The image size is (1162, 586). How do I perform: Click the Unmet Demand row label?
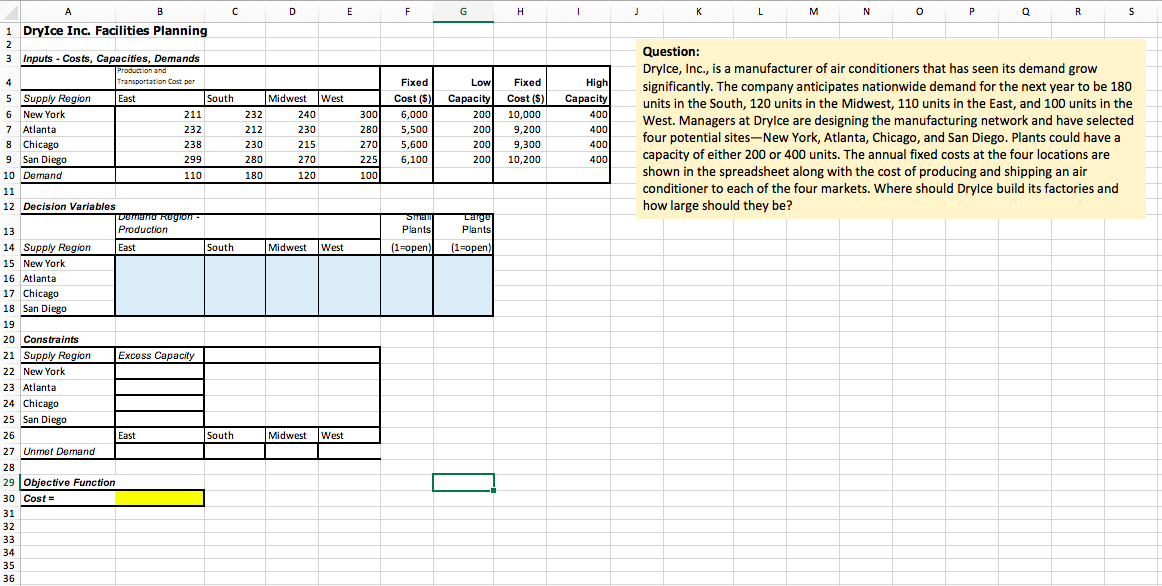[x=59, y=451]
